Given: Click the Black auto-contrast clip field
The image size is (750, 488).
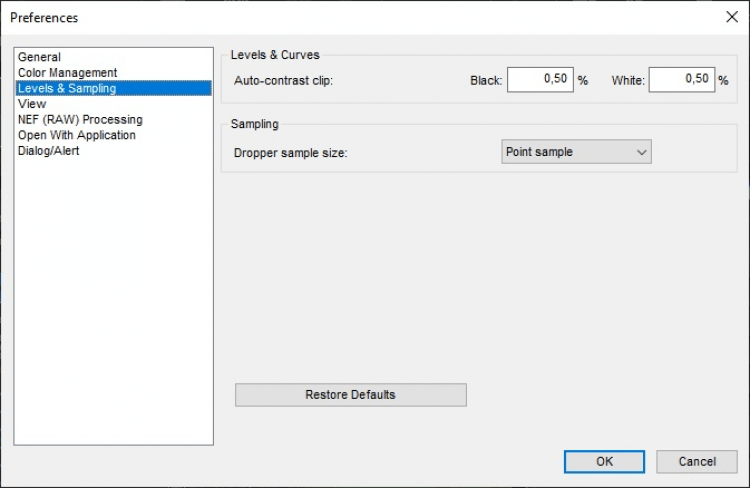Looking at the screenshot, I should click(539, 80).
